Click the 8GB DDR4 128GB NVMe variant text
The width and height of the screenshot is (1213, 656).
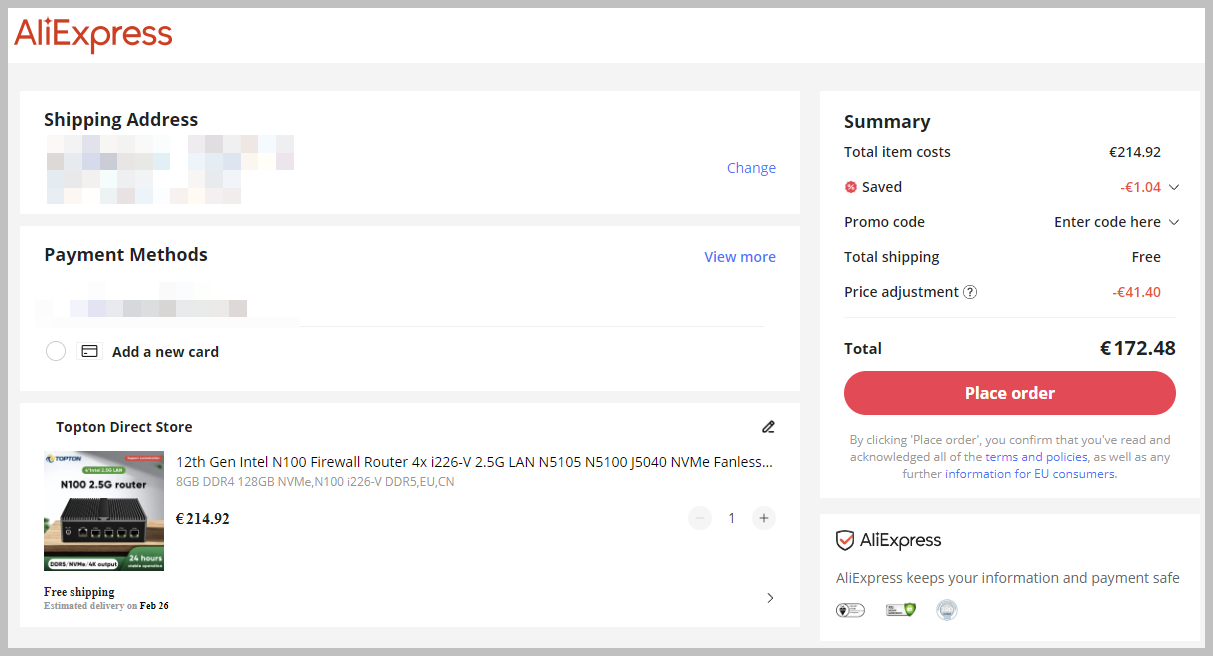pyautogui.click(x=315, y=482)
